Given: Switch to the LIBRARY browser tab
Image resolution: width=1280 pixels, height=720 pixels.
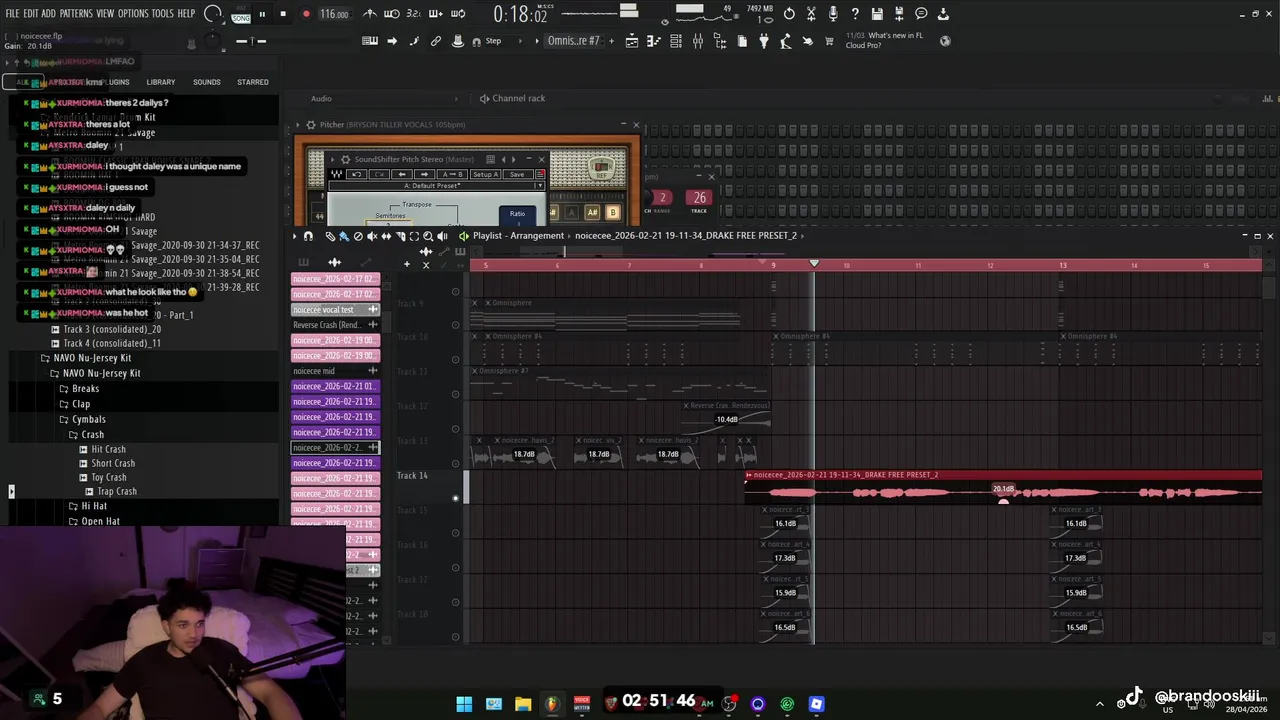Looking at the screenshot, I should coord(161,82).
